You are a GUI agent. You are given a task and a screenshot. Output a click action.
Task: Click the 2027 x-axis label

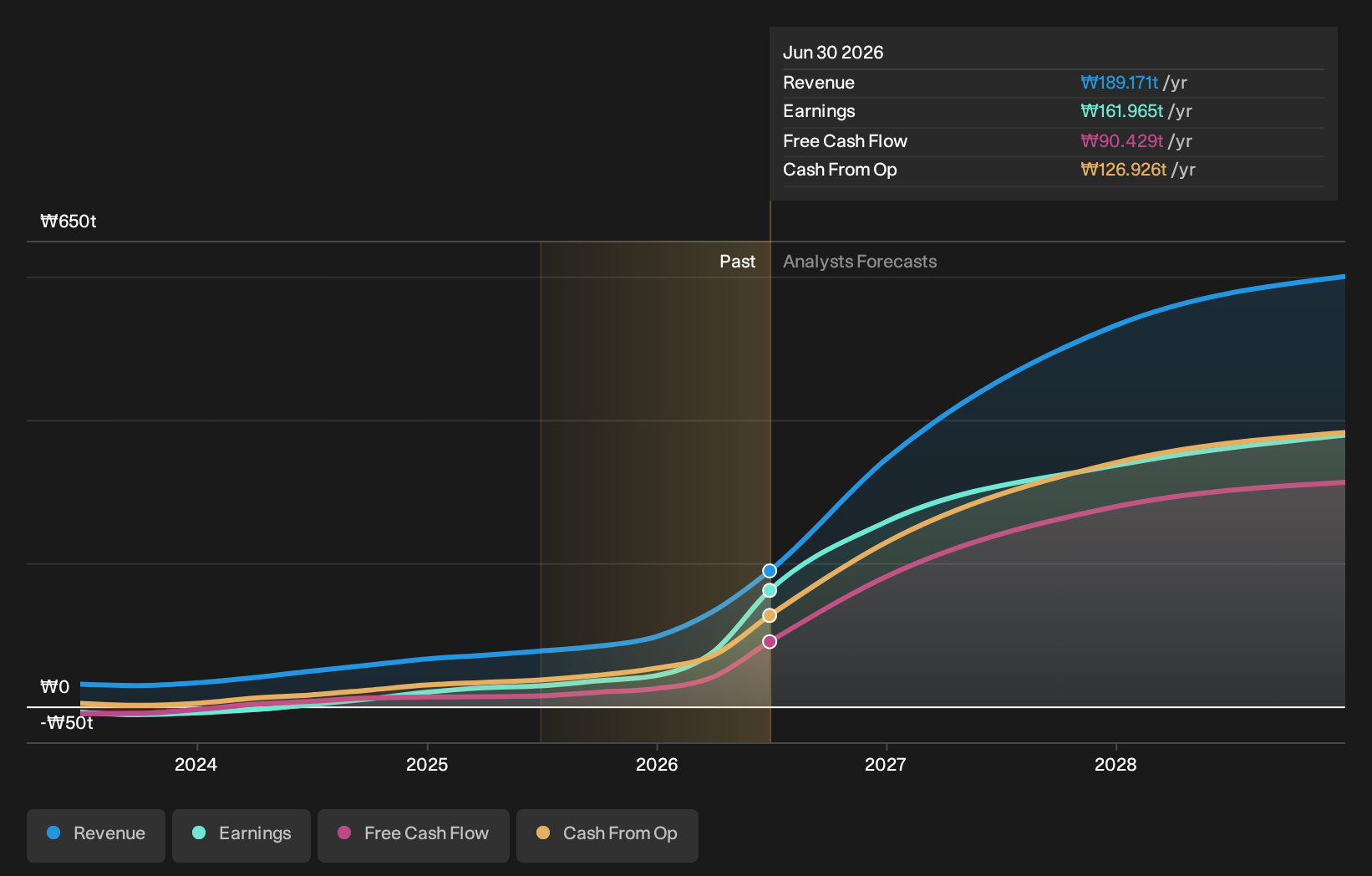tap(886, 764)
